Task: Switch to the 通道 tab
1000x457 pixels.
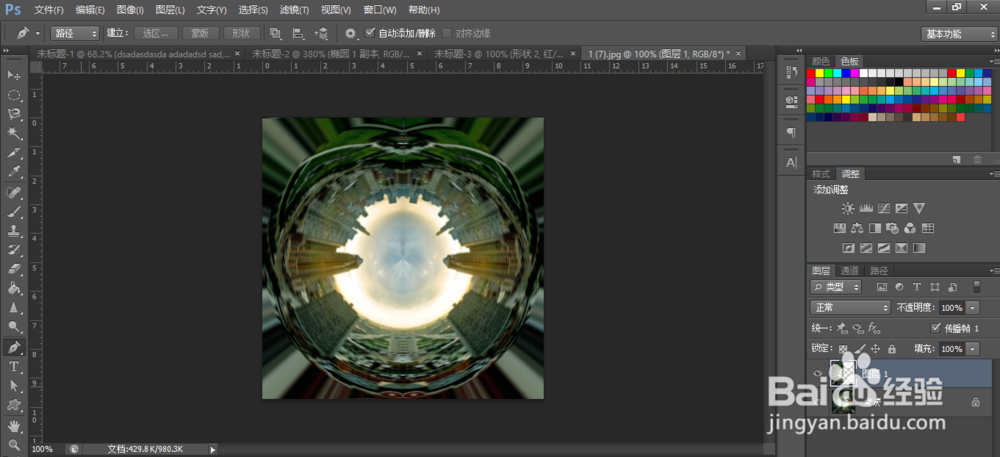Action: point(849,270)
